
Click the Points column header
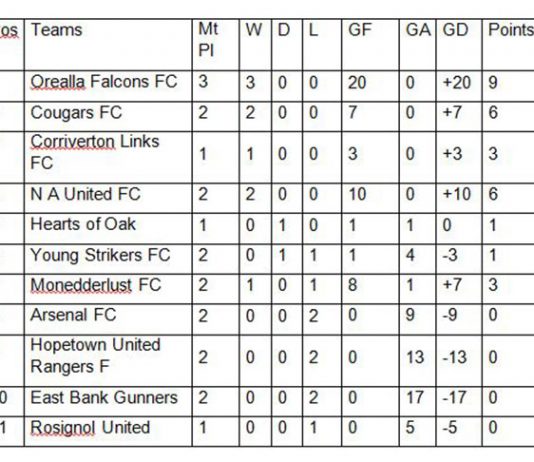click(x=511, y=30)
